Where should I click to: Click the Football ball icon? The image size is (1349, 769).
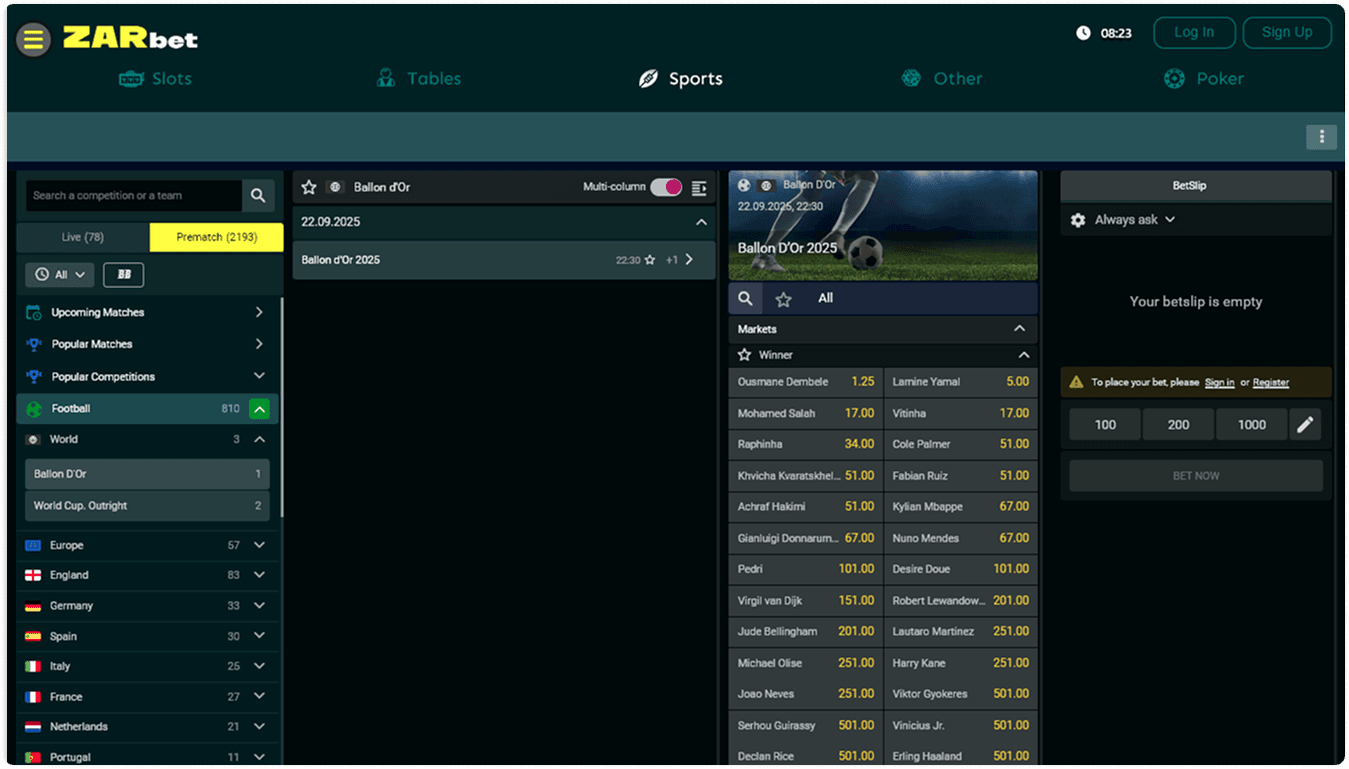(34, 409)
